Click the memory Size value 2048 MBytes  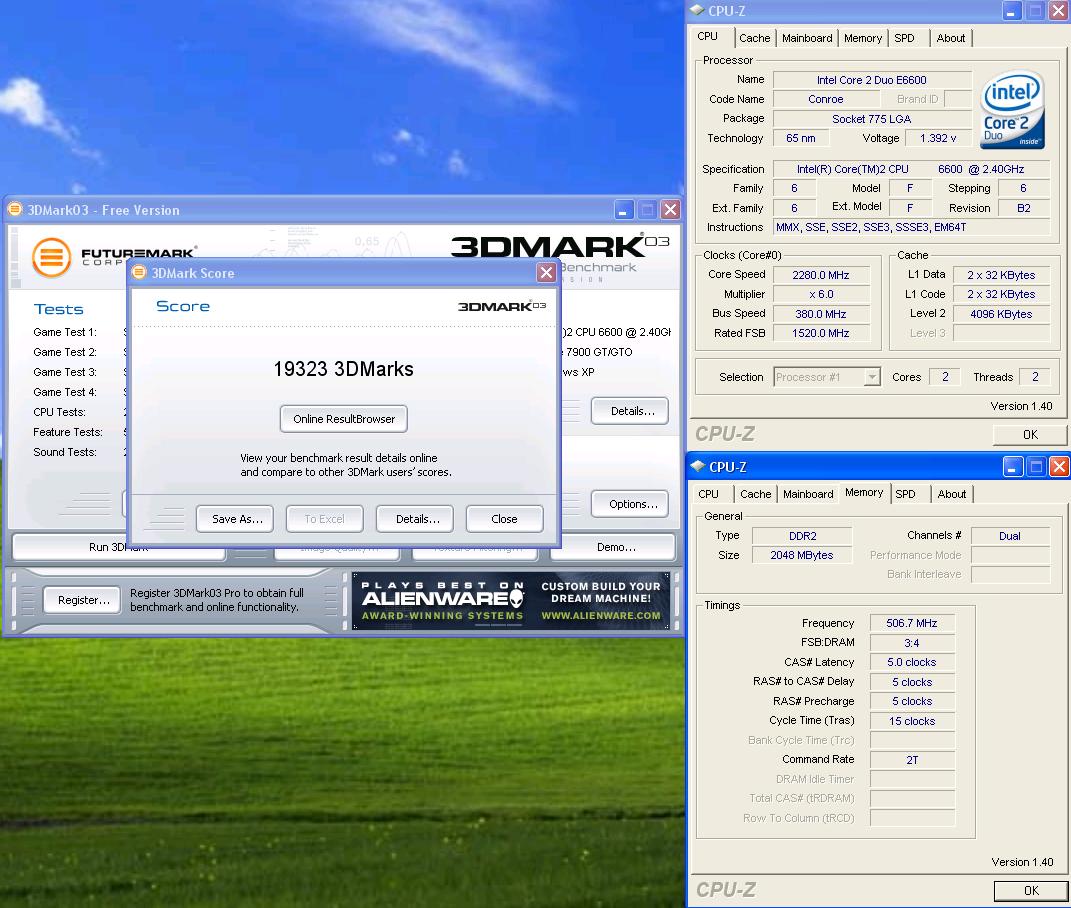coord(803,555)
